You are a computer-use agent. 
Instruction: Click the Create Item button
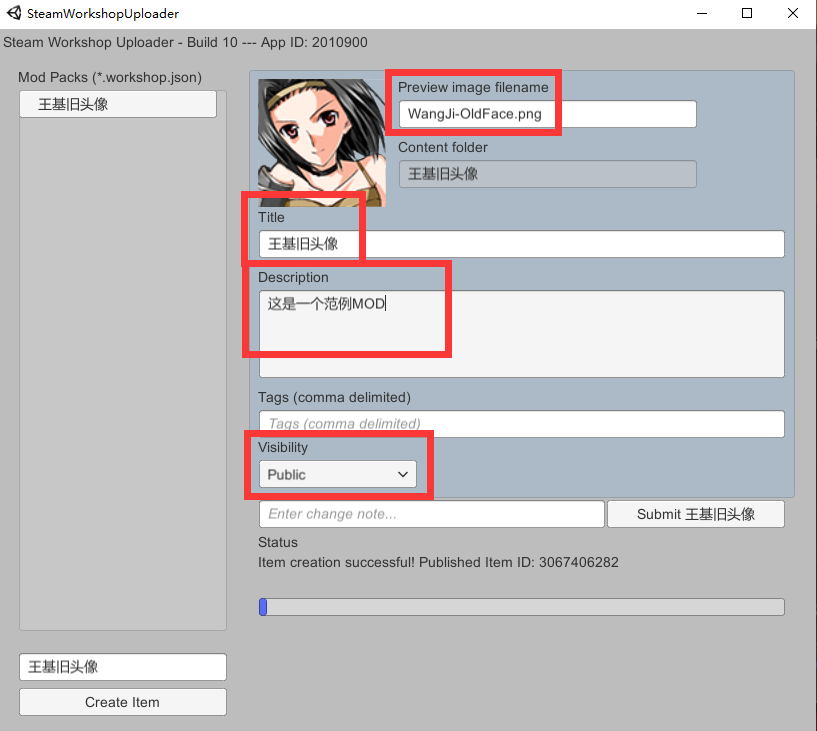(123, 702)
